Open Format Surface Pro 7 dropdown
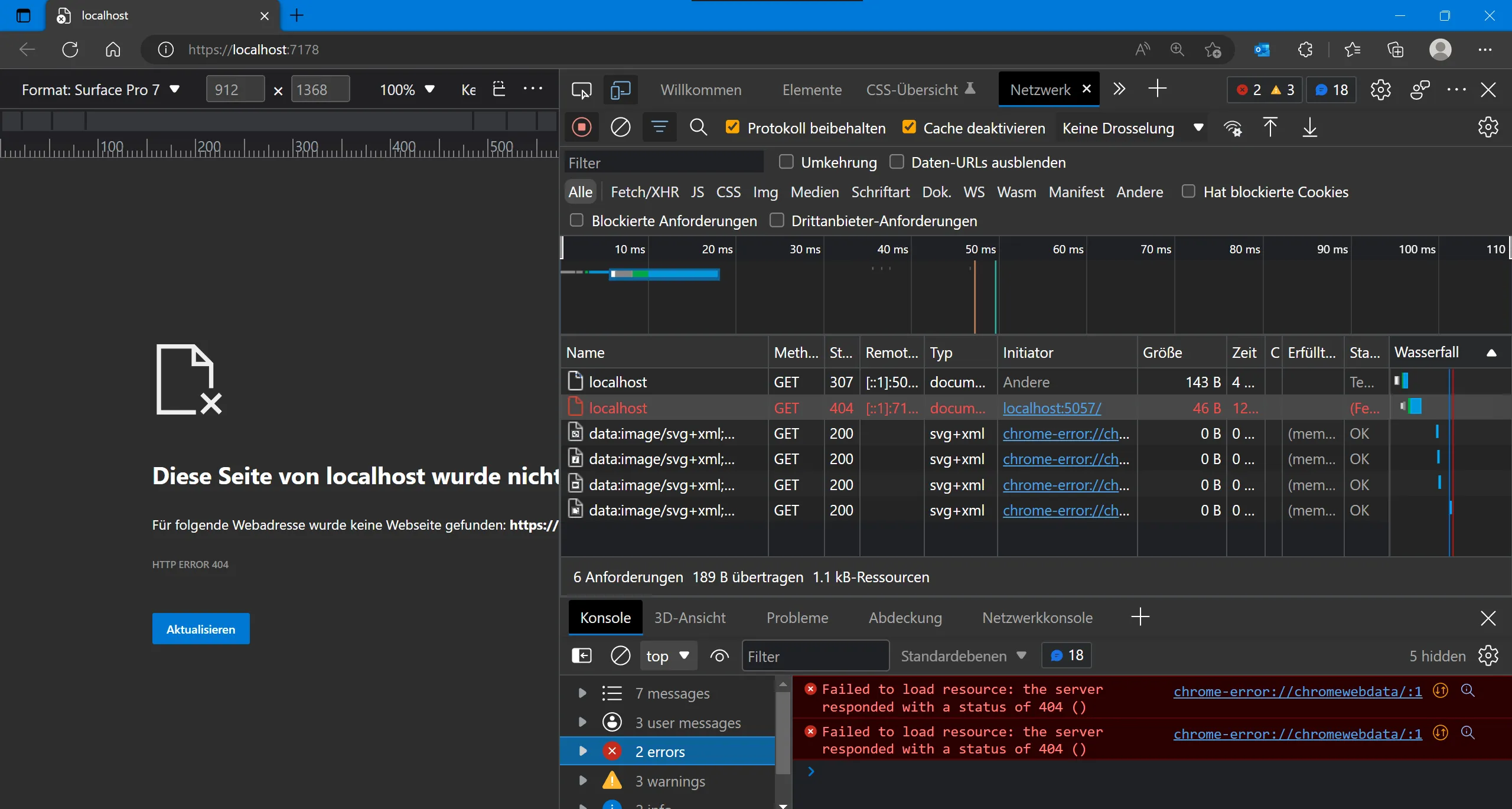 100,90
